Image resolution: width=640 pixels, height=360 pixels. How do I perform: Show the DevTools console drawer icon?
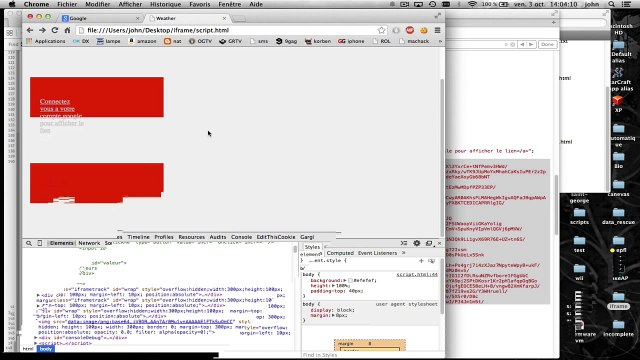404,243
